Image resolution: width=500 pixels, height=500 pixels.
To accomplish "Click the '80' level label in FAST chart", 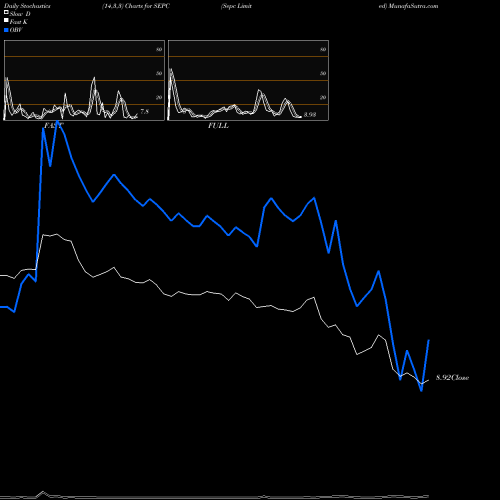I will (159, 49).
